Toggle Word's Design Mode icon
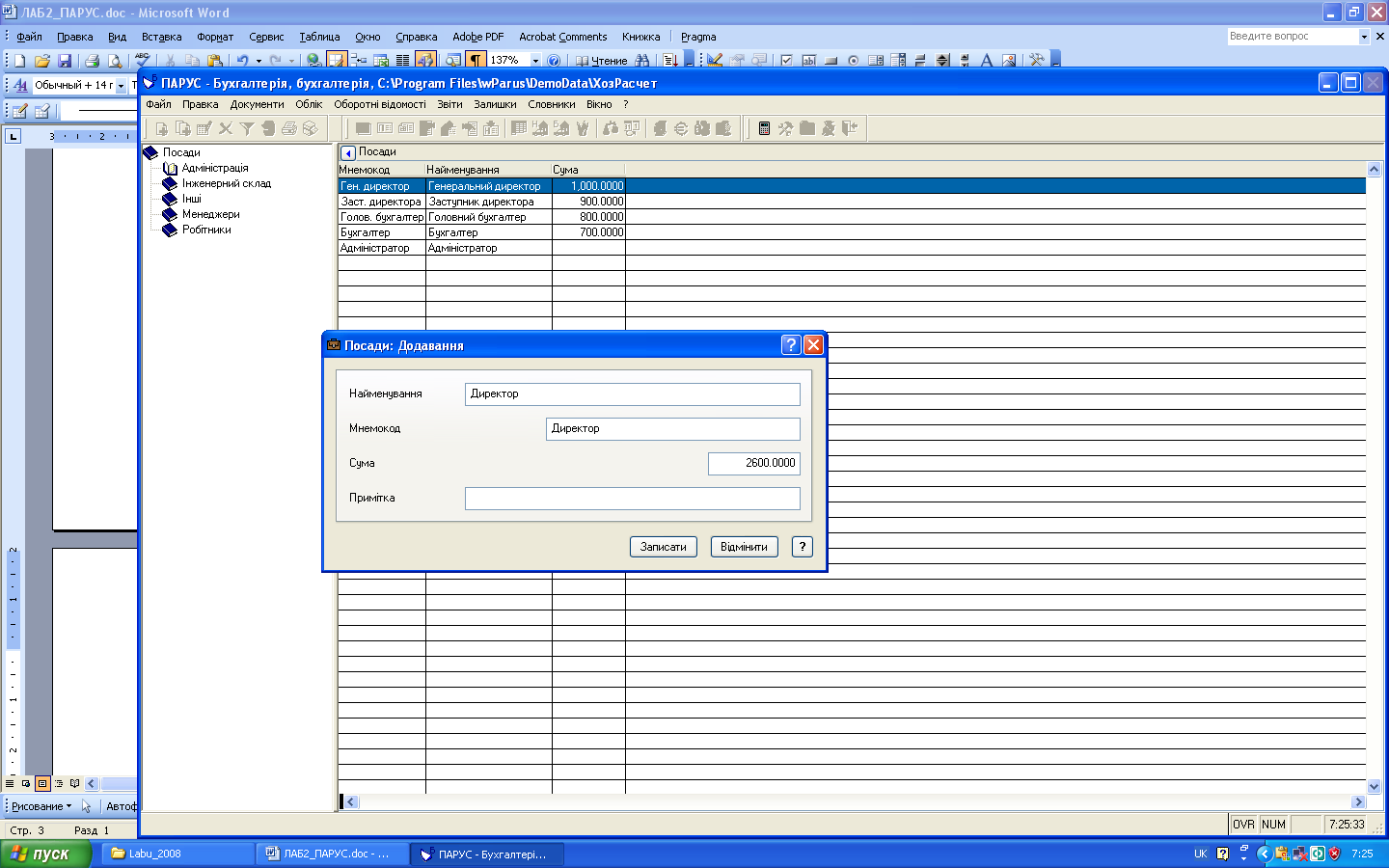The image size is (1389, 868). pos(715,60)
